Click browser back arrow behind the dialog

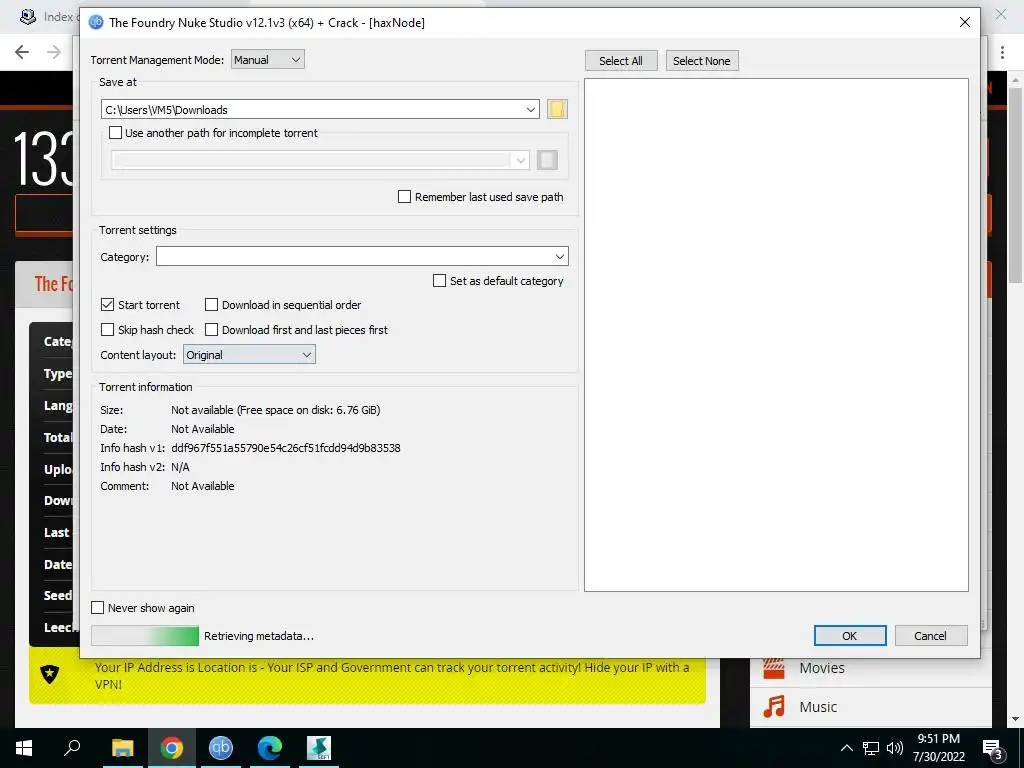[22, 52]
